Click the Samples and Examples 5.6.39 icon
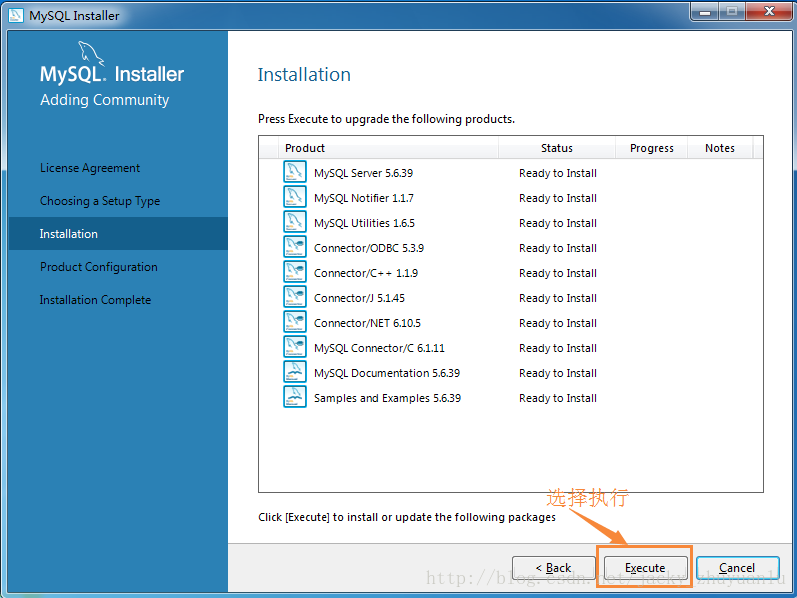This screenshot has width=797, height=598. click(x=295, y=396)
